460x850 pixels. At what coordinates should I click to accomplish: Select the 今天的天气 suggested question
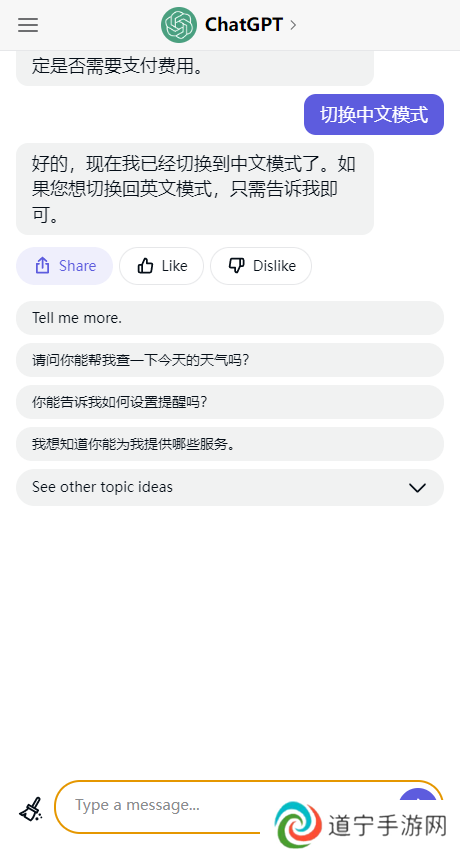230,360
